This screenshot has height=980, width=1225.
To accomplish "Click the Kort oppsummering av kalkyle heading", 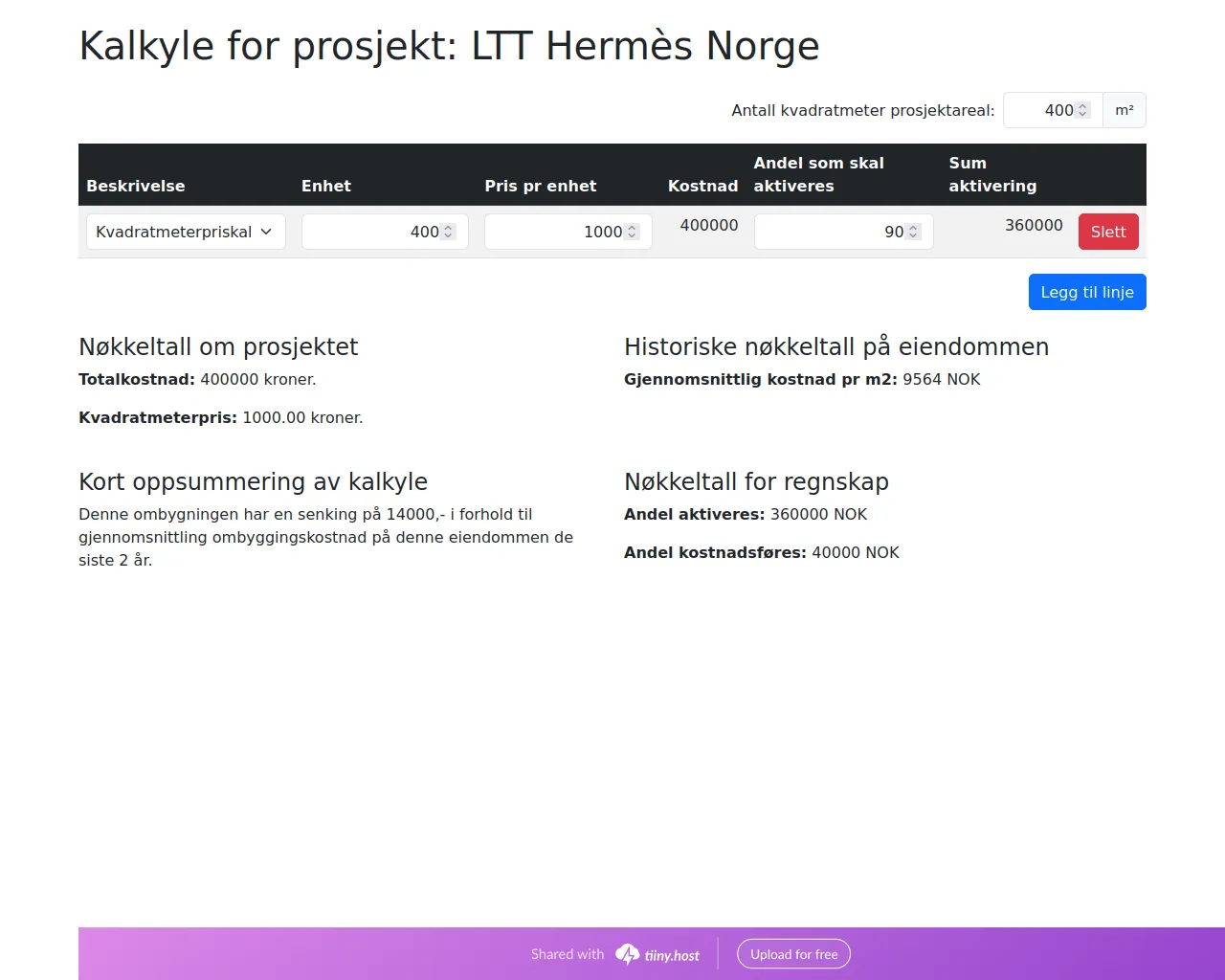I will [x=253, y=481].
